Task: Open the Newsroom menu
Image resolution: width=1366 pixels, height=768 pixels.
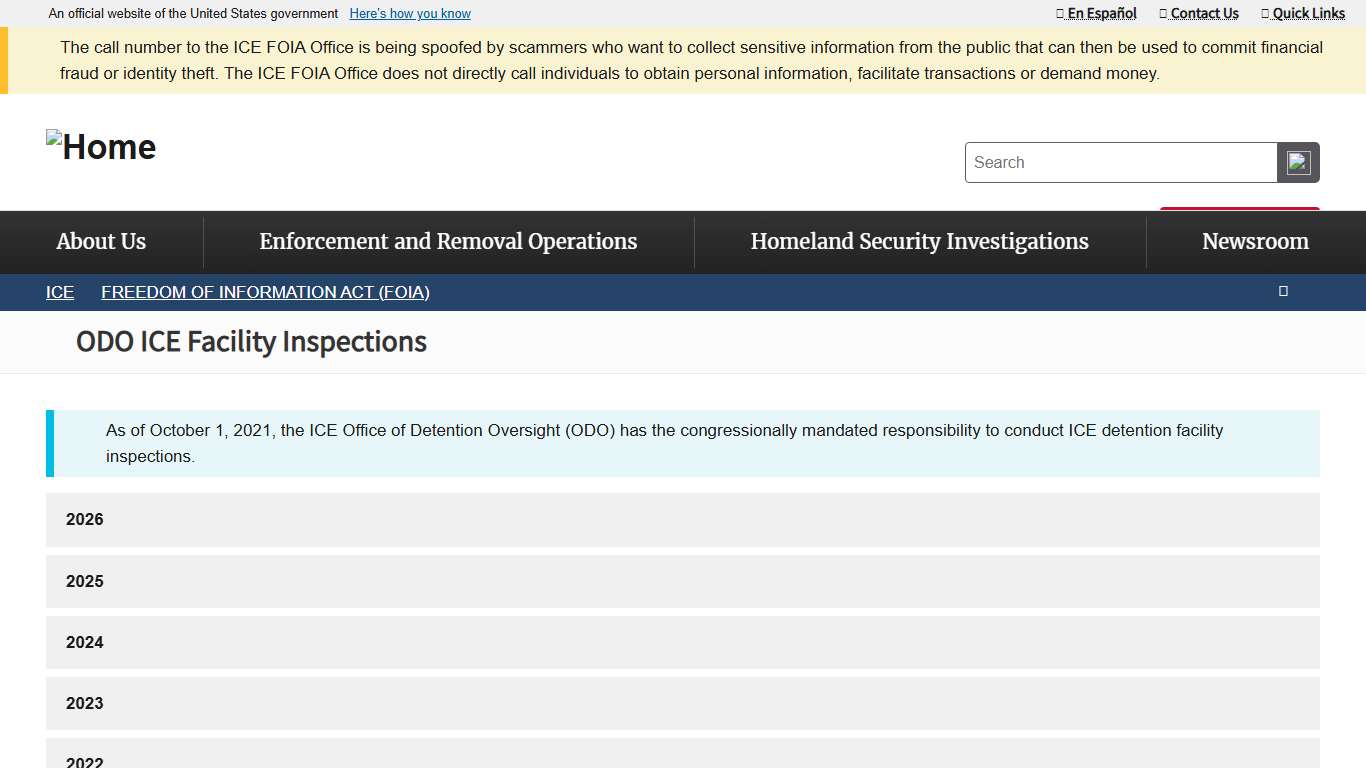Action: 1255,241
